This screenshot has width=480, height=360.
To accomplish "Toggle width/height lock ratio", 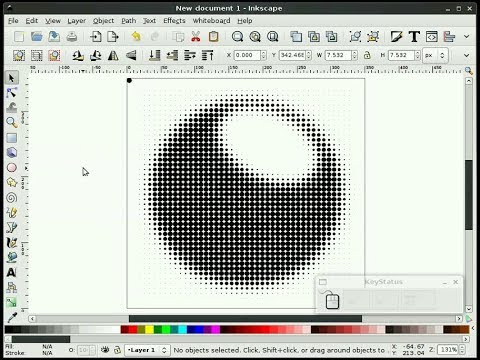I will coord(367,55).
